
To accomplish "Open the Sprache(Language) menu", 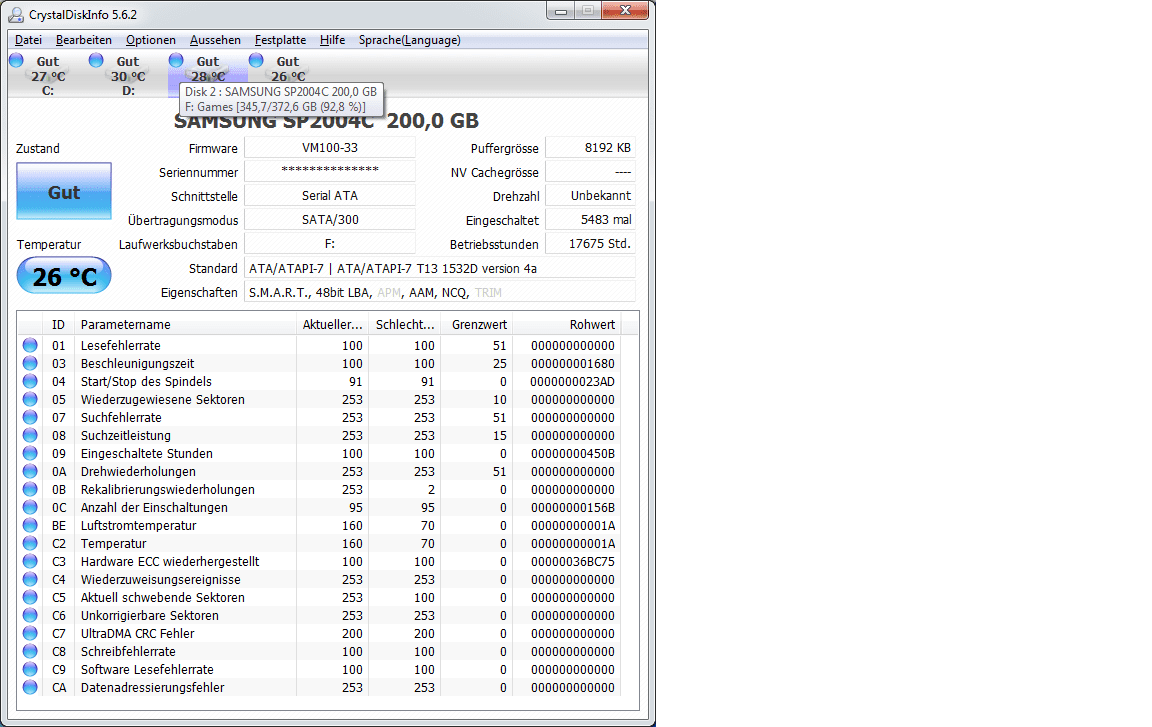I will 409,40.
